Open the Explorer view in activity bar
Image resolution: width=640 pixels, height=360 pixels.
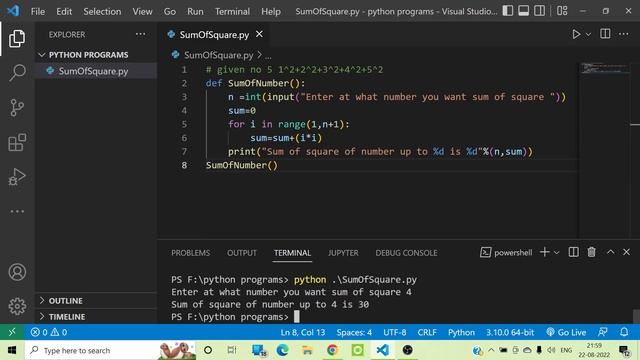(x=17, y=38)
